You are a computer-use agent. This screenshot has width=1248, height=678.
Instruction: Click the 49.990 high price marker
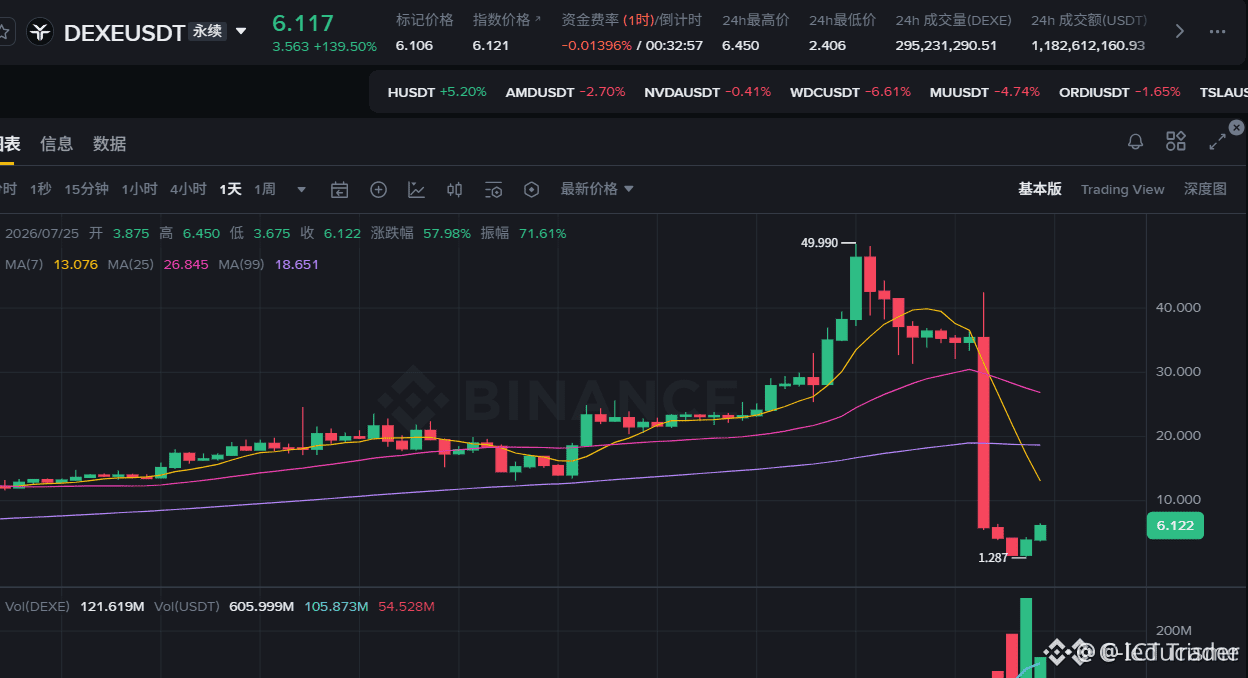[819, 243]
